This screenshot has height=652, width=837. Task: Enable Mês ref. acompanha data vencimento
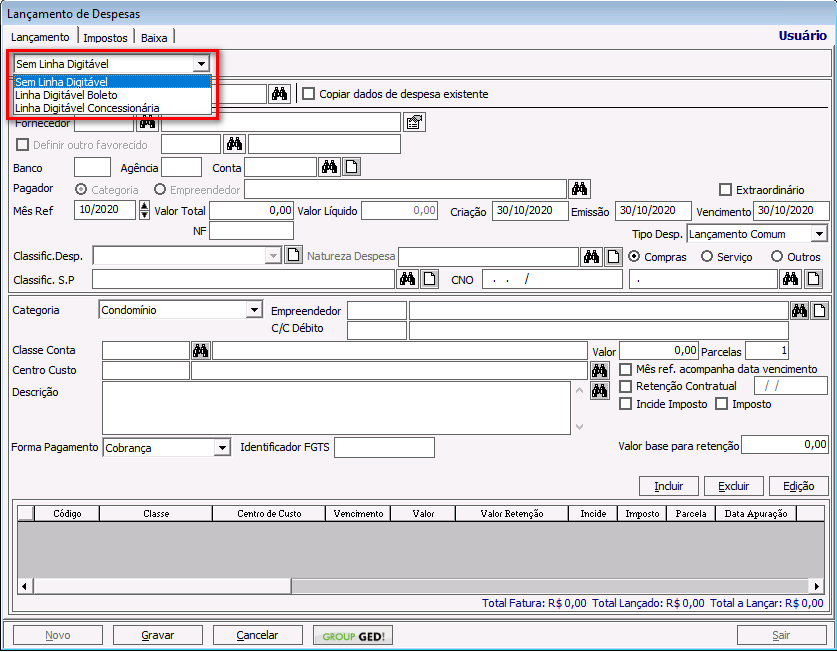(x=625, y=370)
